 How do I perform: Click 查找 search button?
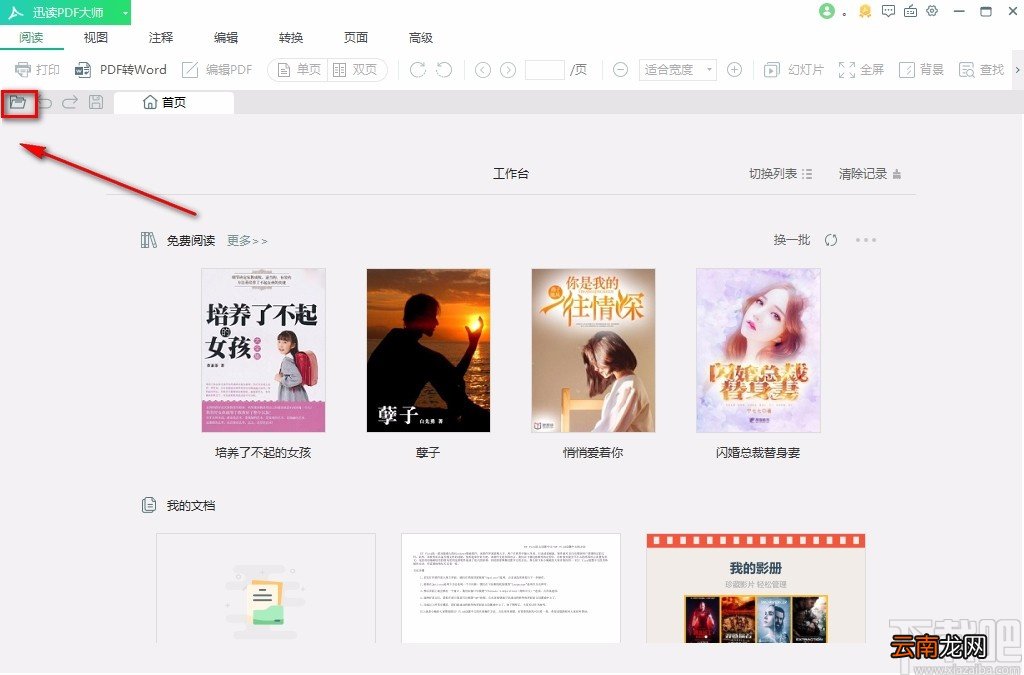point(981,70)
